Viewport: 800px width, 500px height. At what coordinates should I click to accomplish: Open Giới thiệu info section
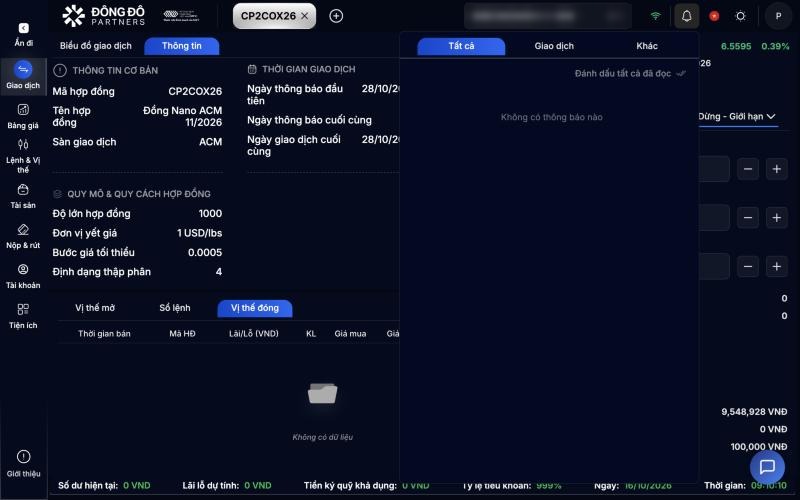(23, 463)
